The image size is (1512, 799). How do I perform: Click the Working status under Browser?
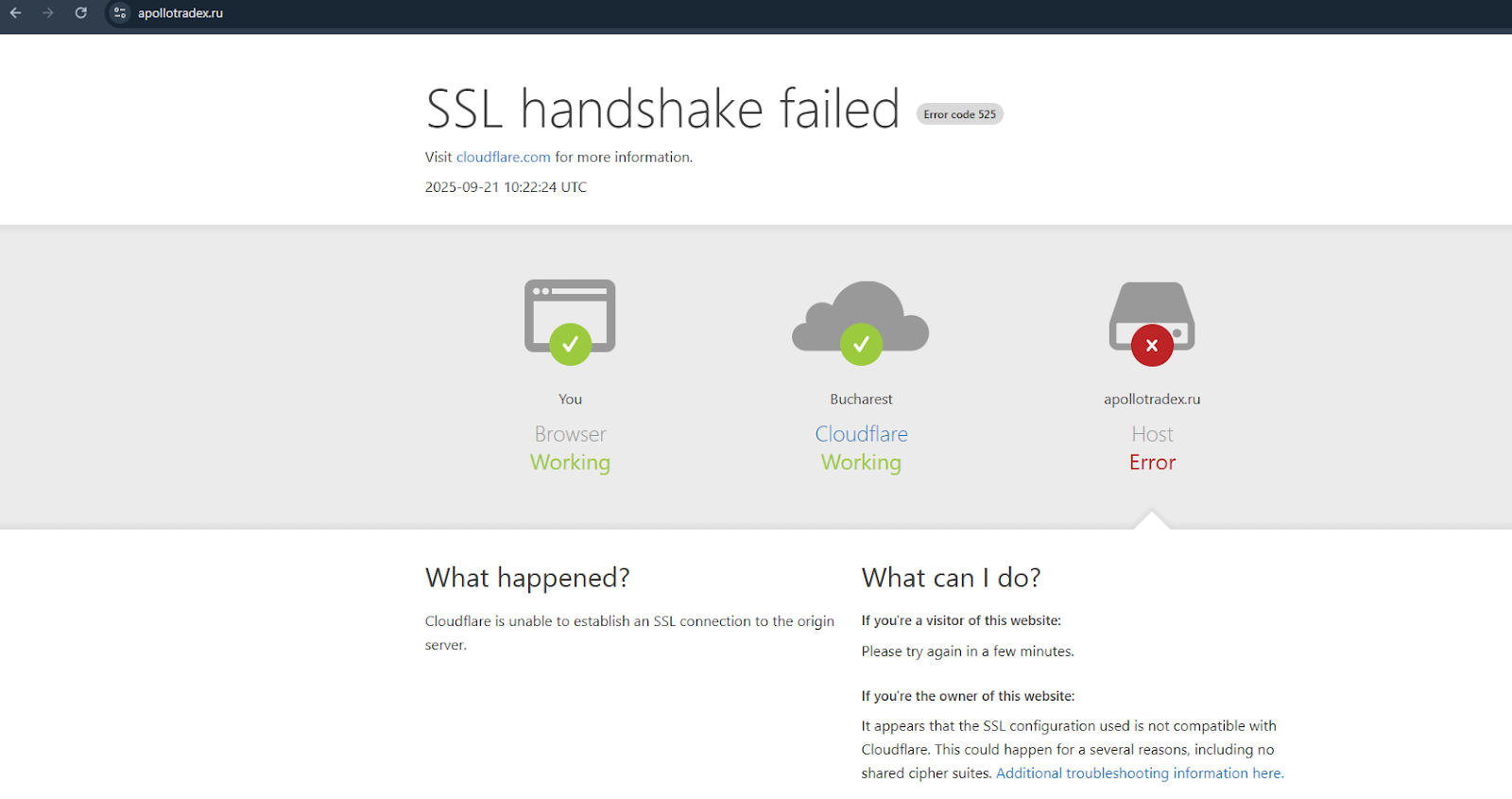click(570, 462)
